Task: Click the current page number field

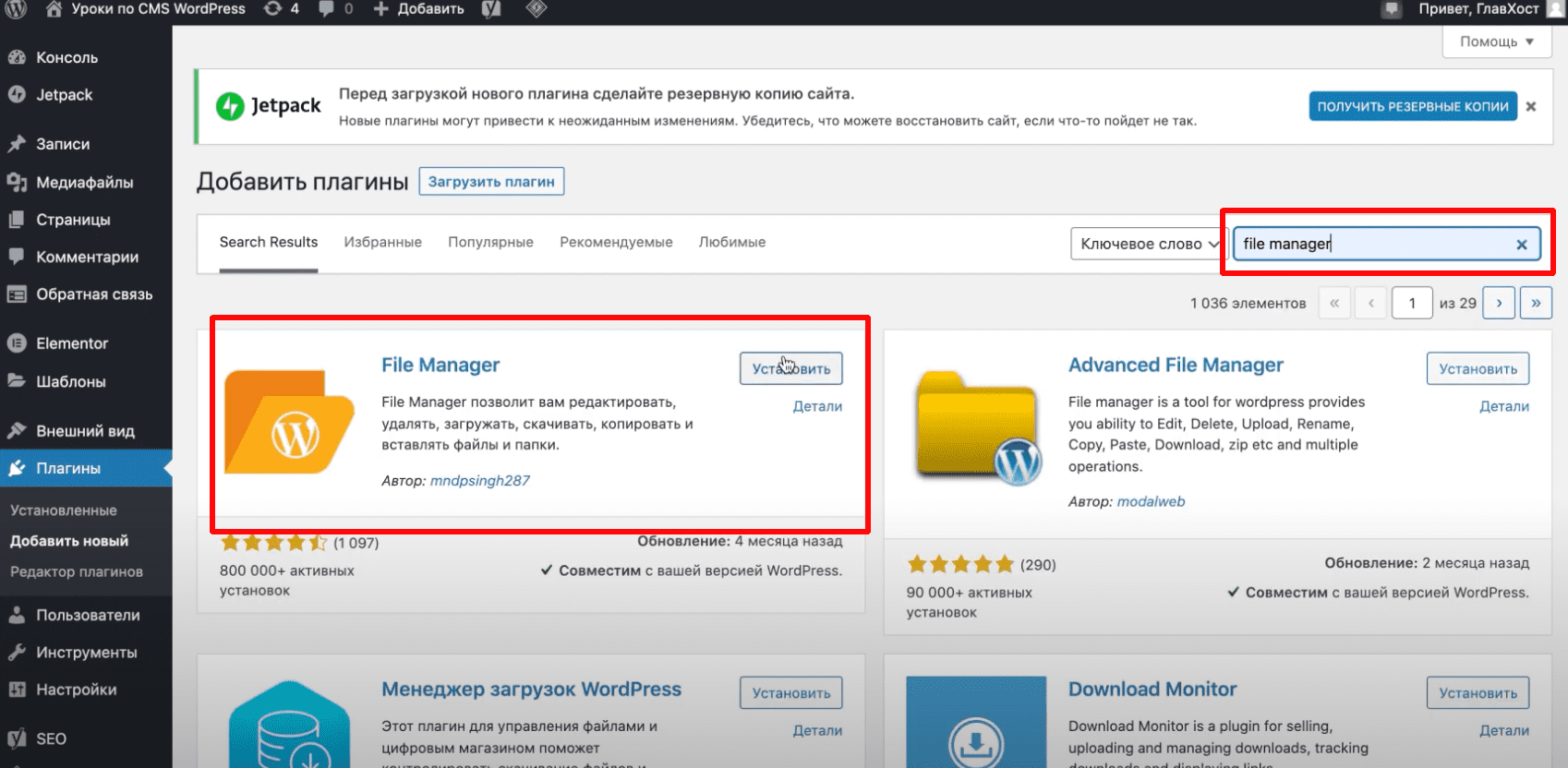Action: (1411, 303)
